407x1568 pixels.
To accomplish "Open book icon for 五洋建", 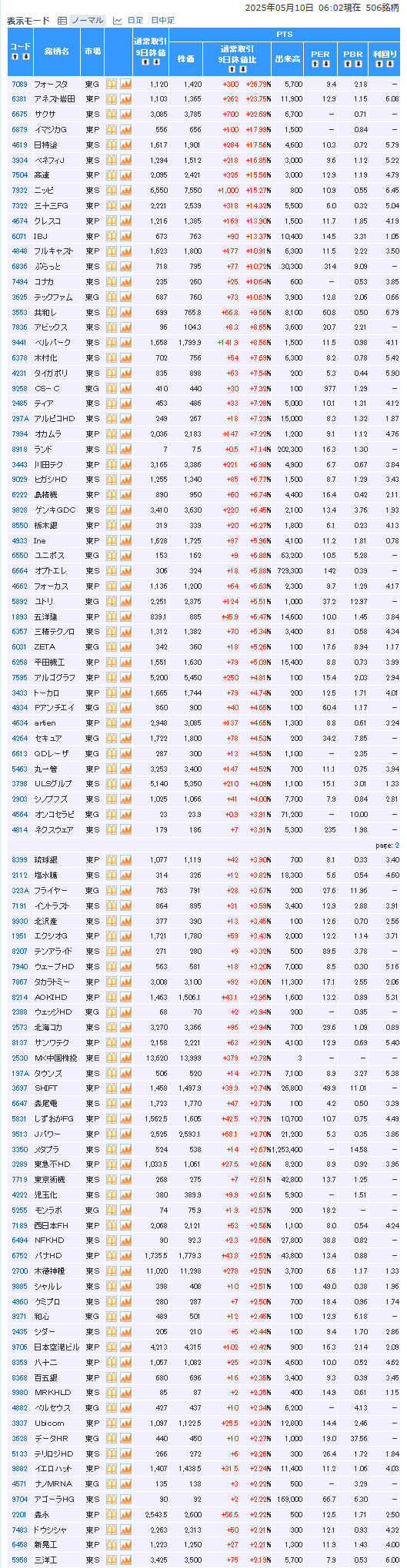I will 112,616.
